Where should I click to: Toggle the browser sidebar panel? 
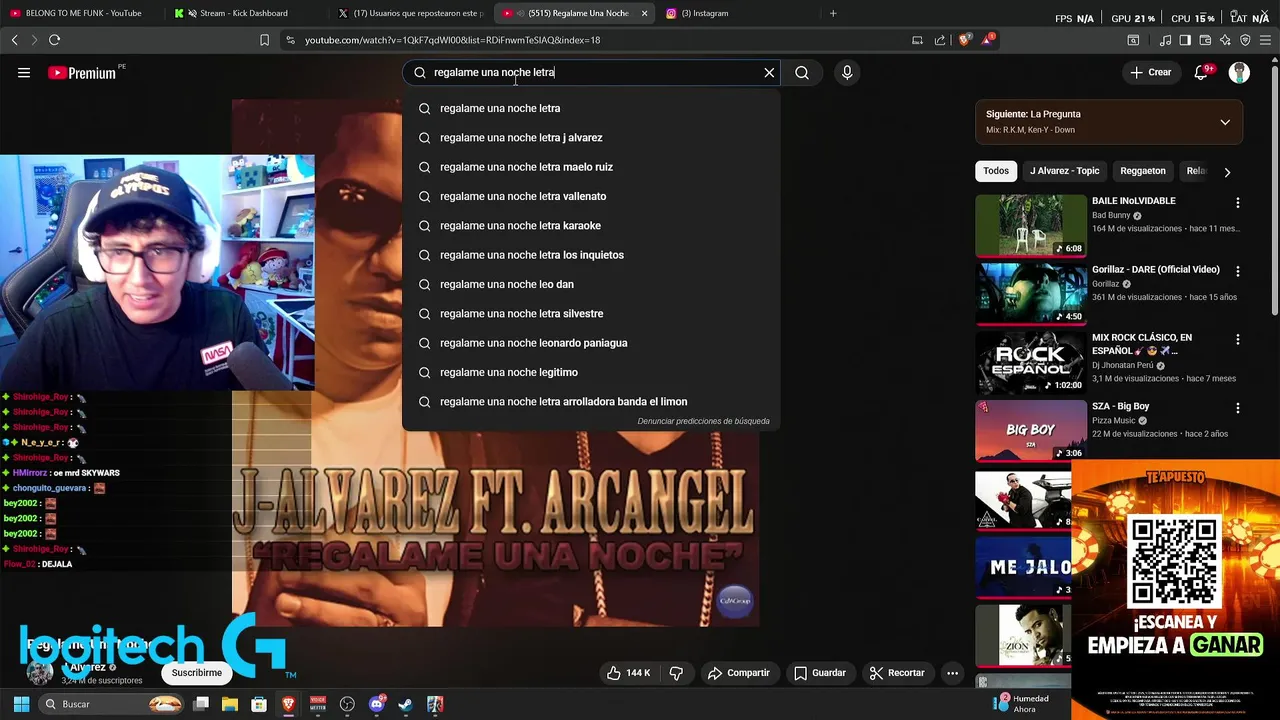click(x=1185, y=40)
